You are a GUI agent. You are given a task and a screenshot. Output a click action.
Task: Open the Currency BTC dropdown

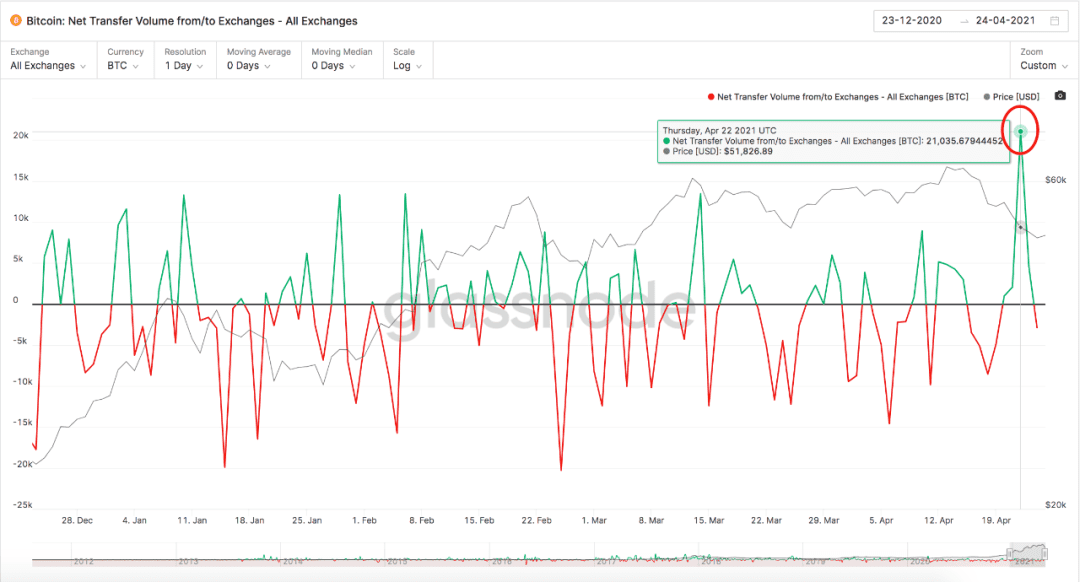pyautogui.click(x=125, y=59)
